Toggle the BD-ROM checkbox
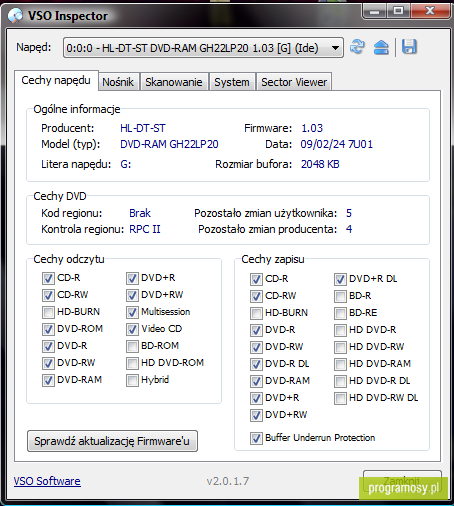The image size is (454, 506). pos(132,346)
